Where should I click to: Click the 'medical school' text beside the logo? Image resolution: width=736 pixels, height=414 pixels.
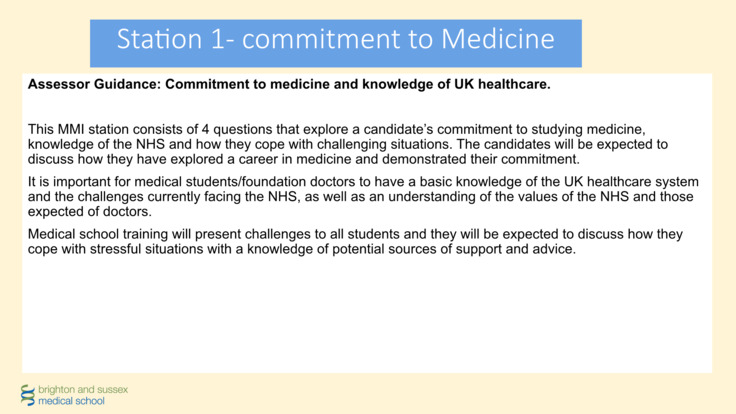(x=70, y=401)
